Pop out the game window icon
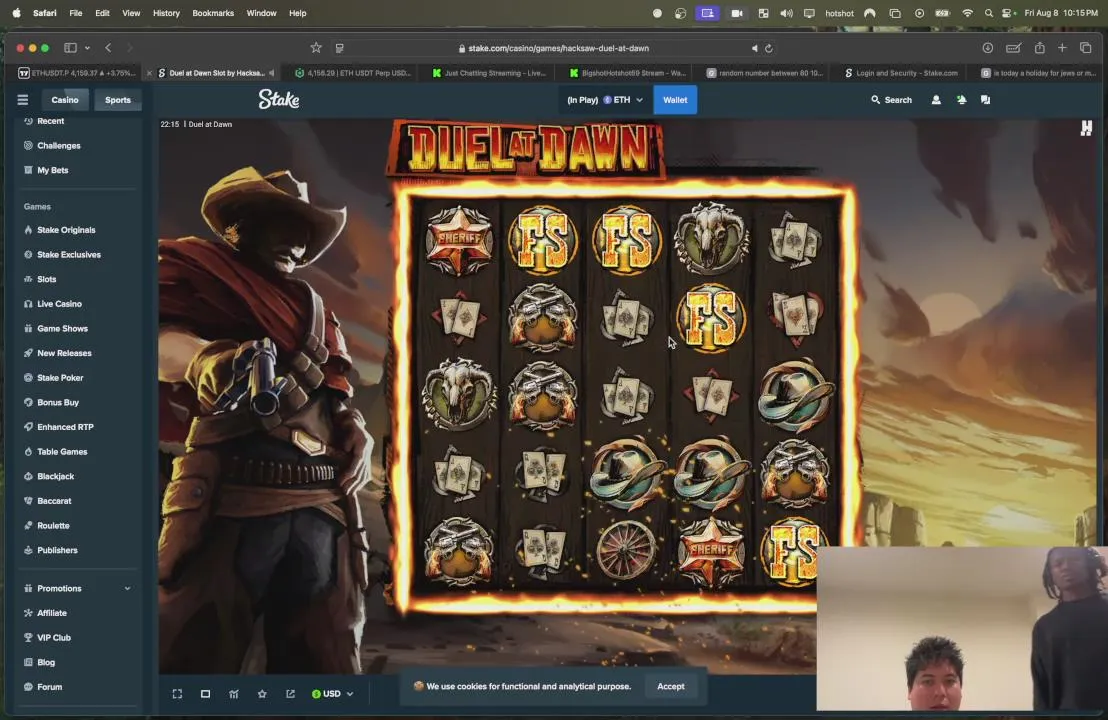 click(290, 694)
